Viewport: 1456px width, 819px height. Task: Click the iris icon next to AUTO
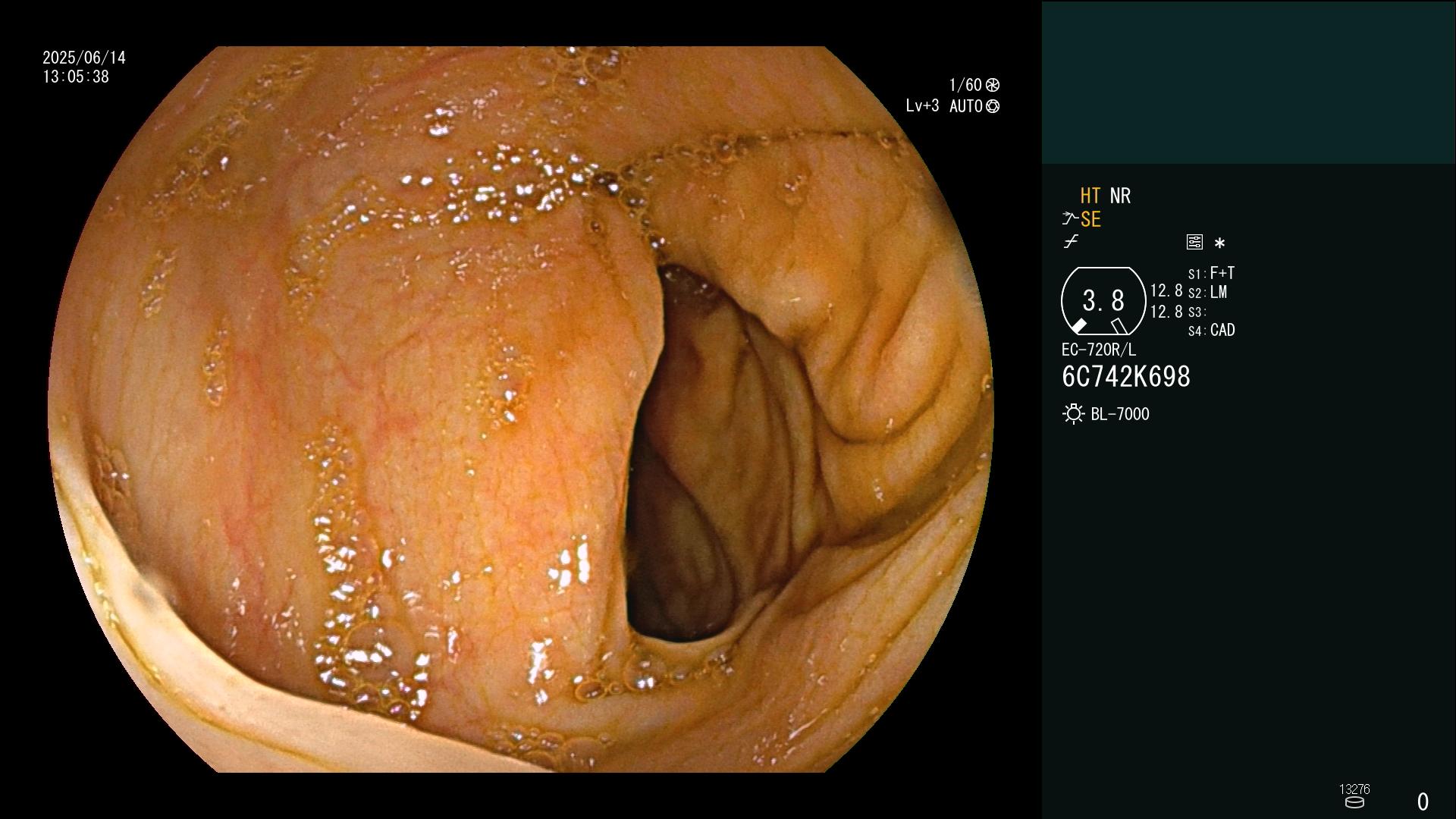pyautogui.click(x=993, y=106)
